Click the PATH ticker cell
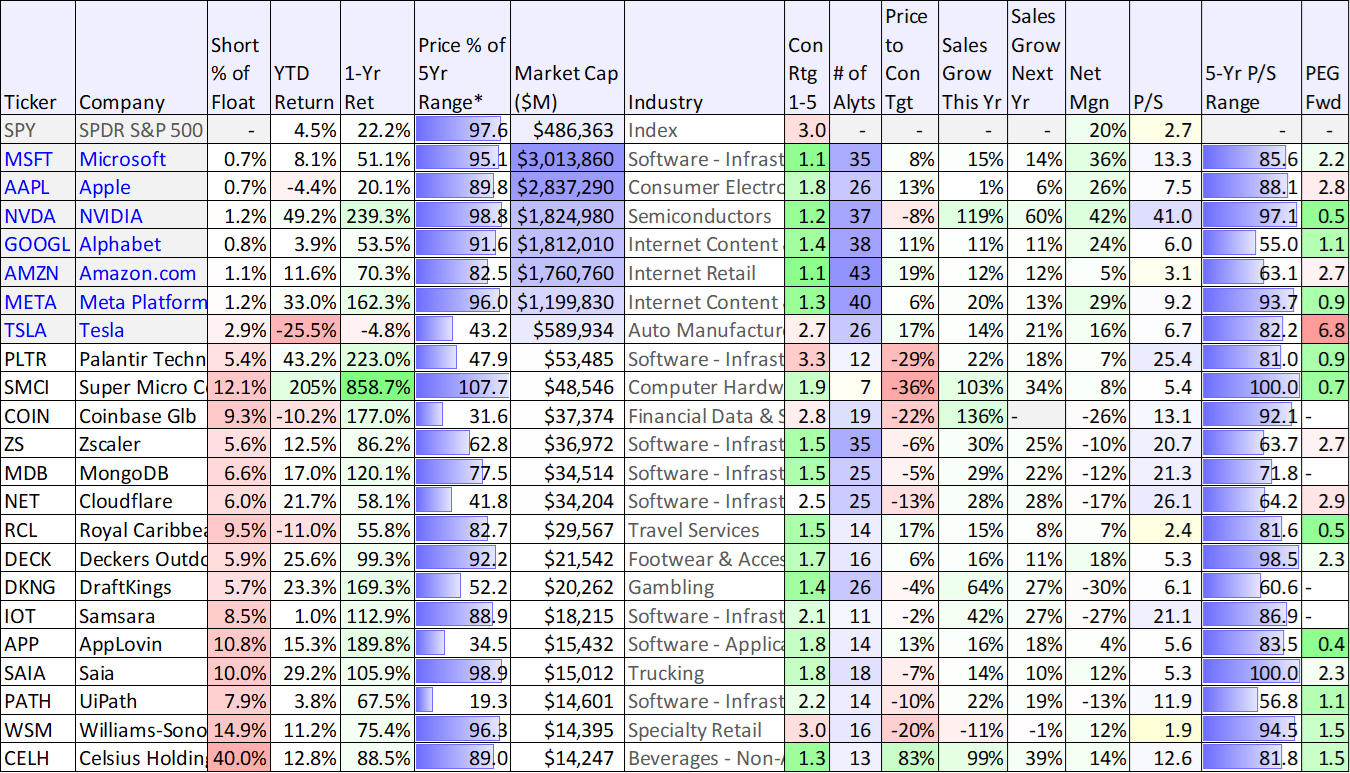 tap(38, 701)
